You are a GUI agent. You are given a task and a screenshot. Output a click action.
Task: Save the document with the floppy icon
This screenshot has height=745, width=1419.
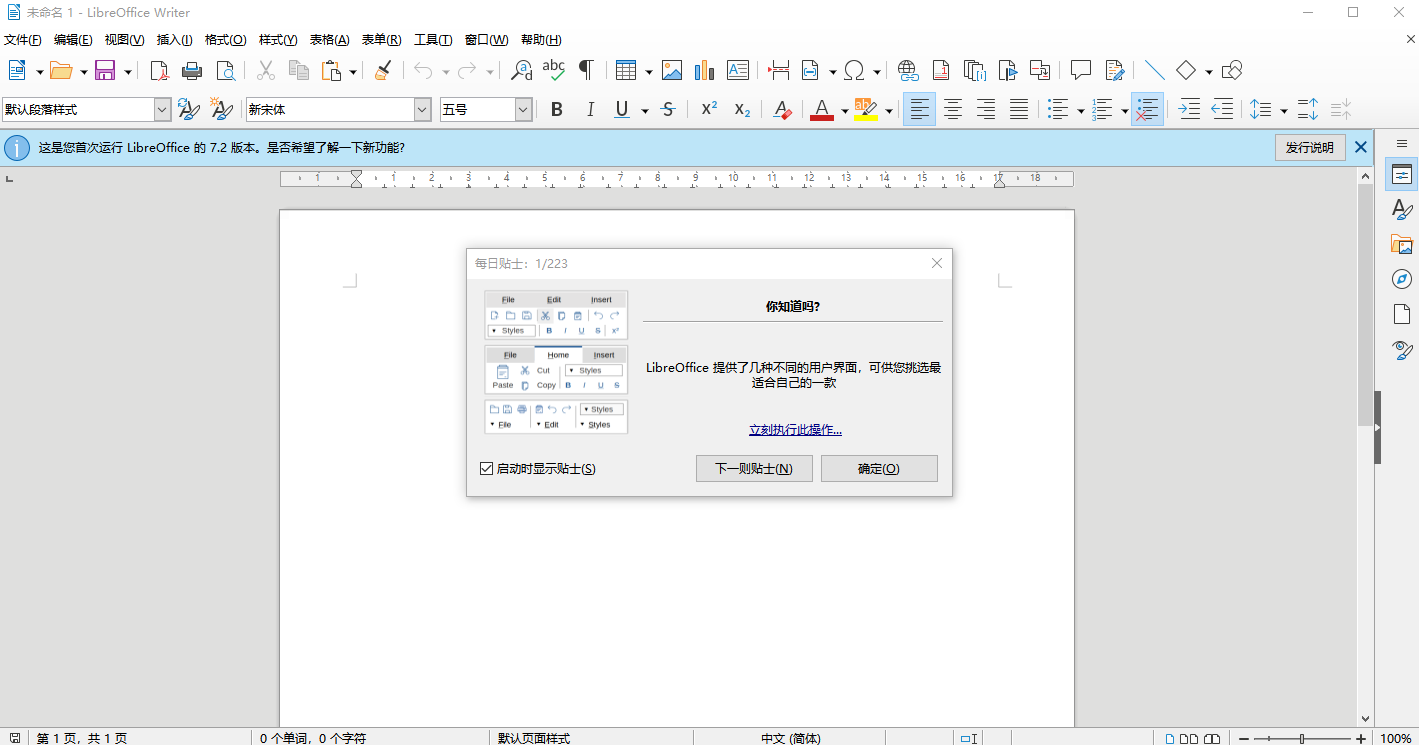[x=105, y=70]
